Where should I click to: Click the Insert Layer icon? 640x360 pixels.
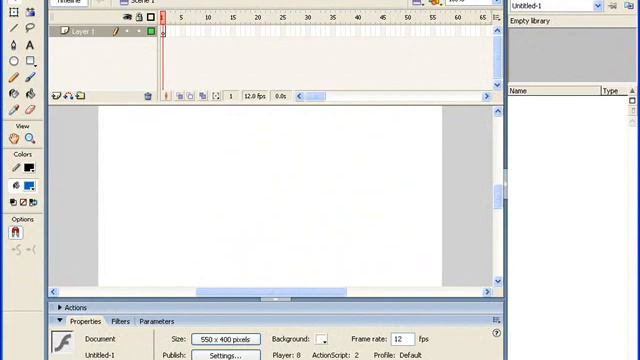pos(56,96)
